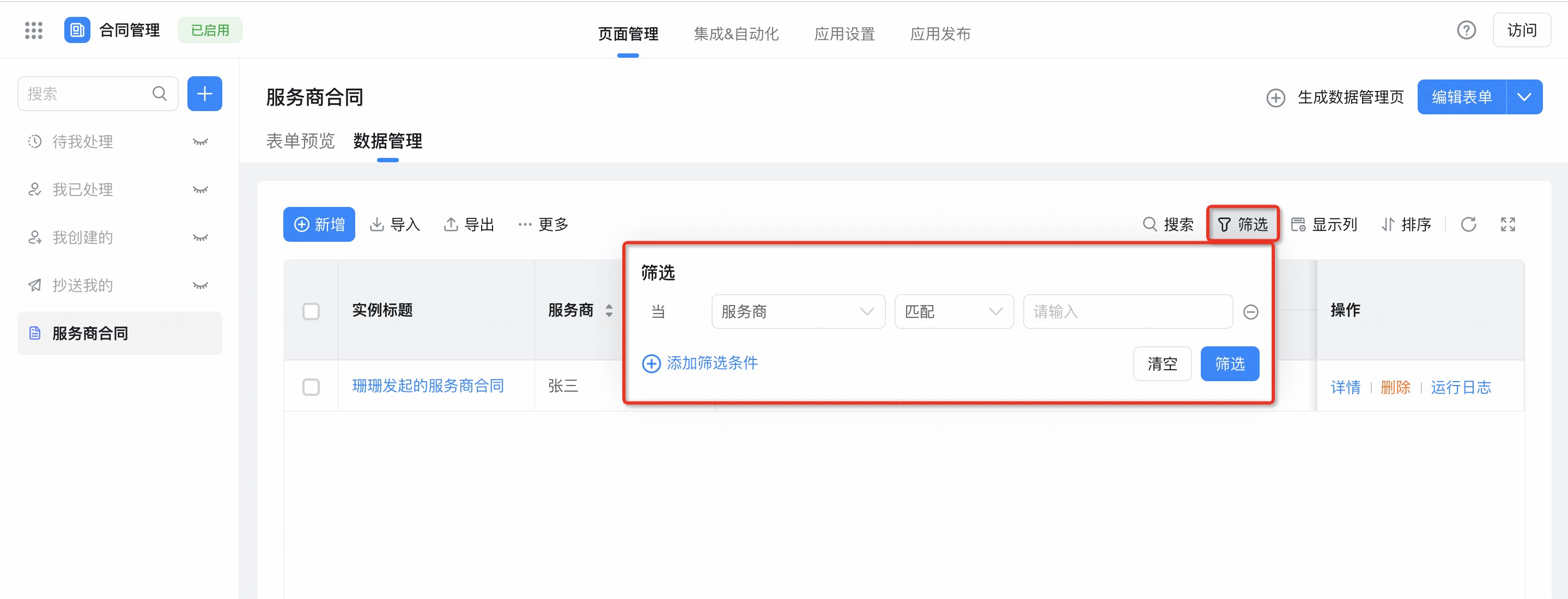
Task: Click the help question mark icon
Action: [x=1466, y=30]
